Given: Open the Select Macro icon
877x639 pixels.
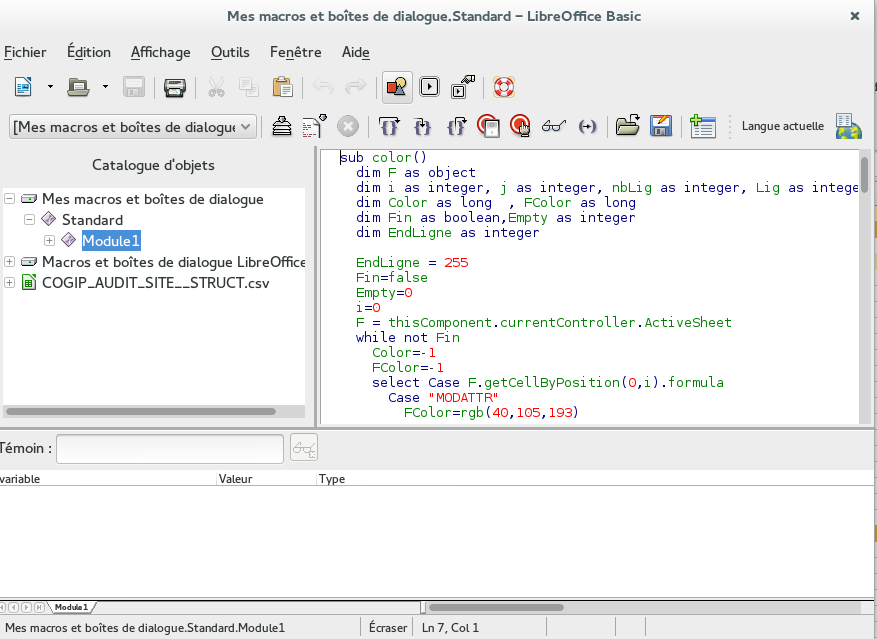Looking at the screenshot, I should tap(430, 87).
